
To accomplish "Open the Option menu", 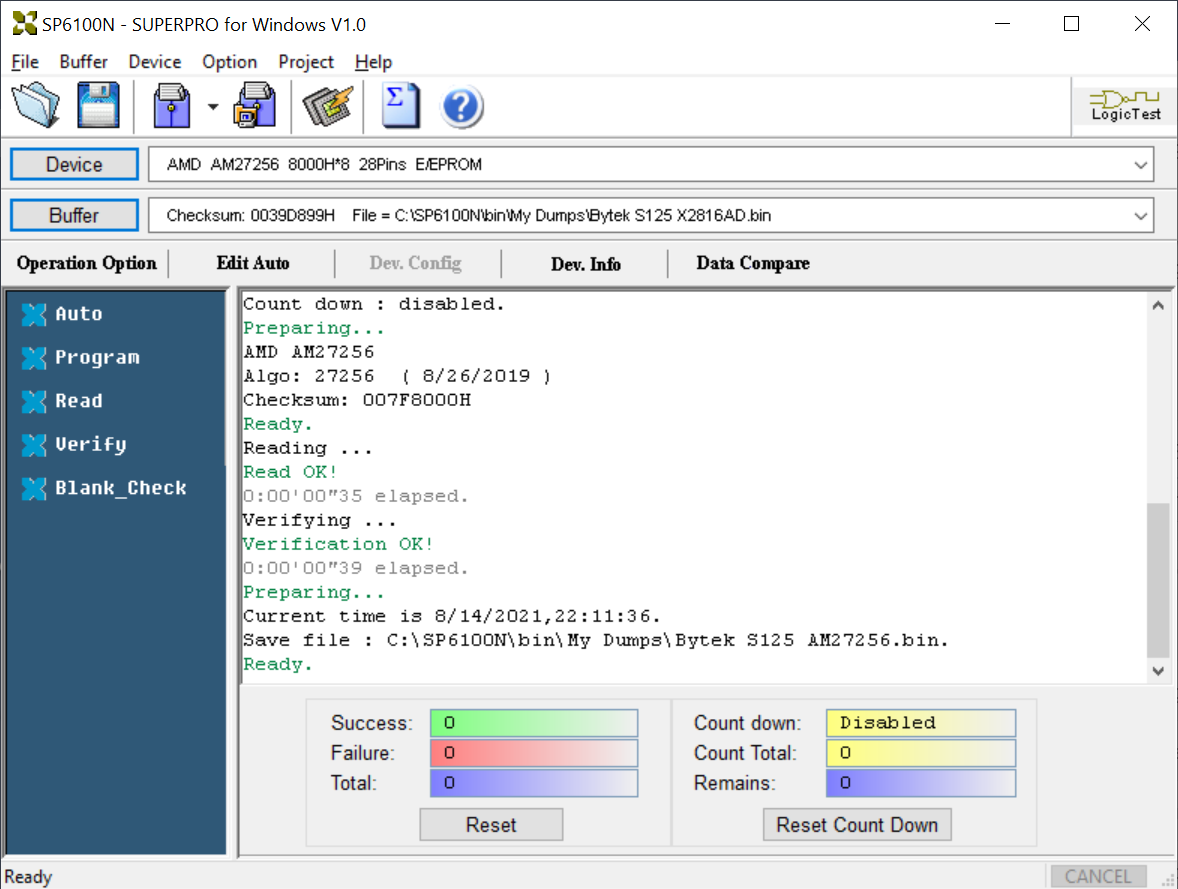I will coord(229,62).
